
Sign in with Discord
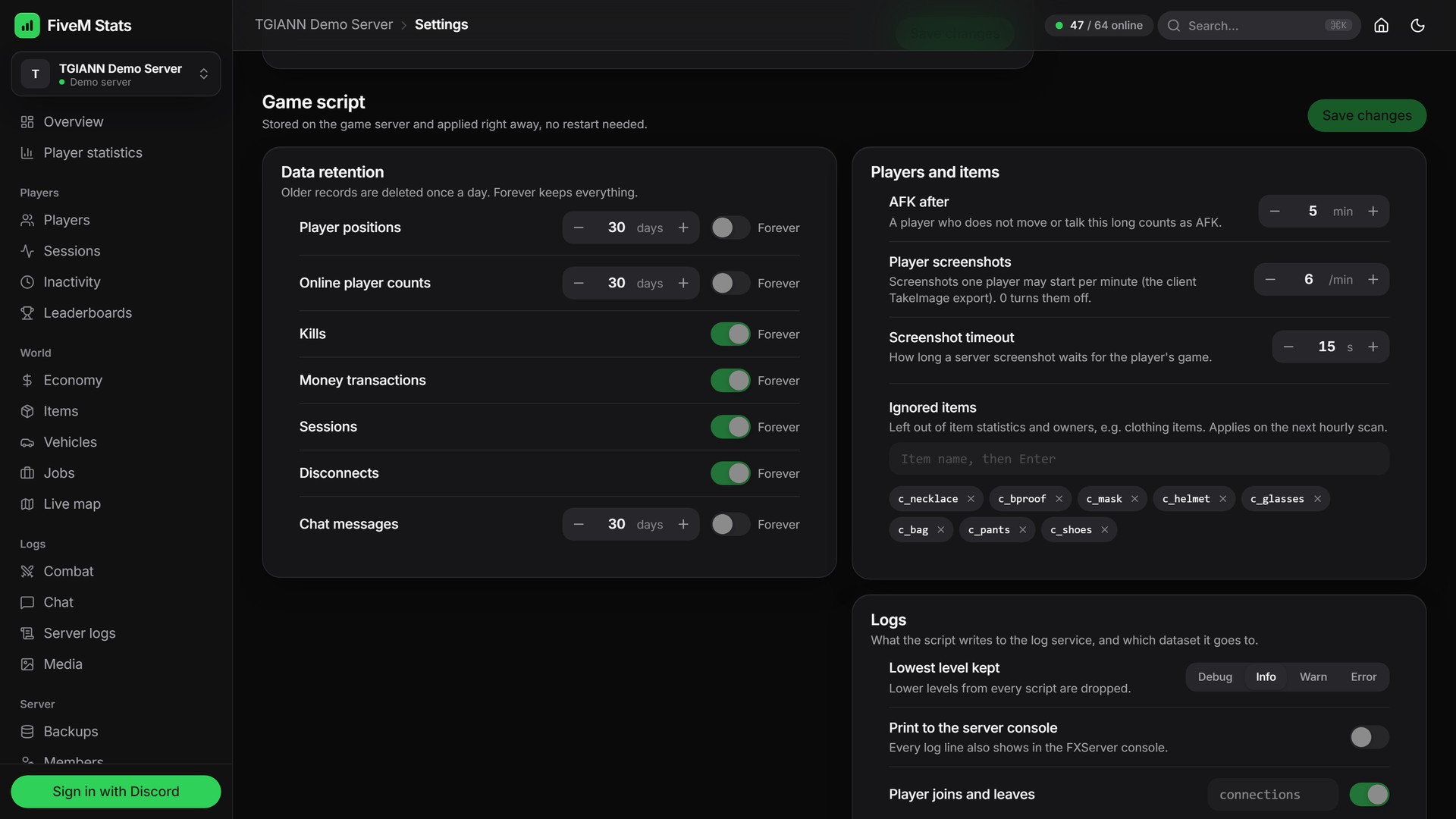pyautogui.click(x=116, y=792)
